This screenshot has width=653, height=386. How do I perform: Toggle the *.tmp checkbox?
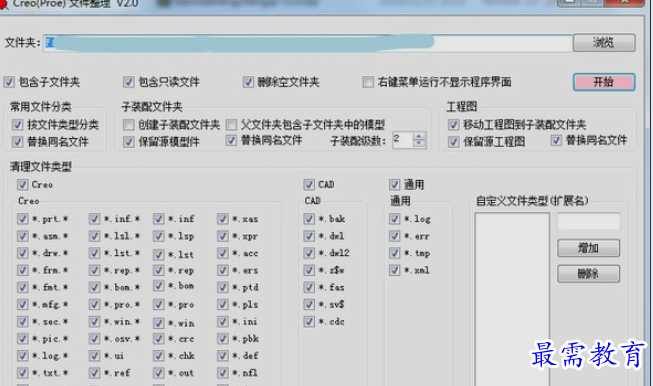(394, 253)
